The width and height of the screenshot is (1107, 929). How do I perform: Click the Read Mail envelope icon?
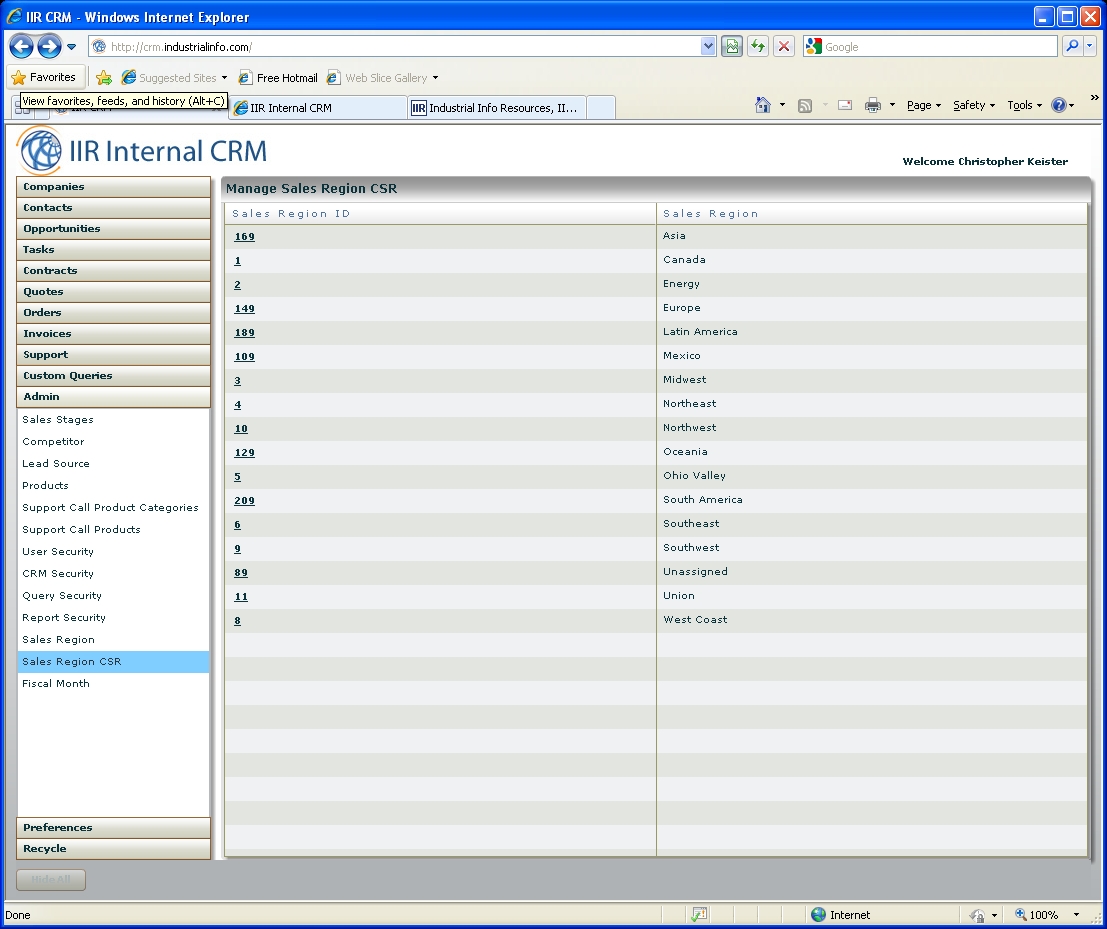845,105
